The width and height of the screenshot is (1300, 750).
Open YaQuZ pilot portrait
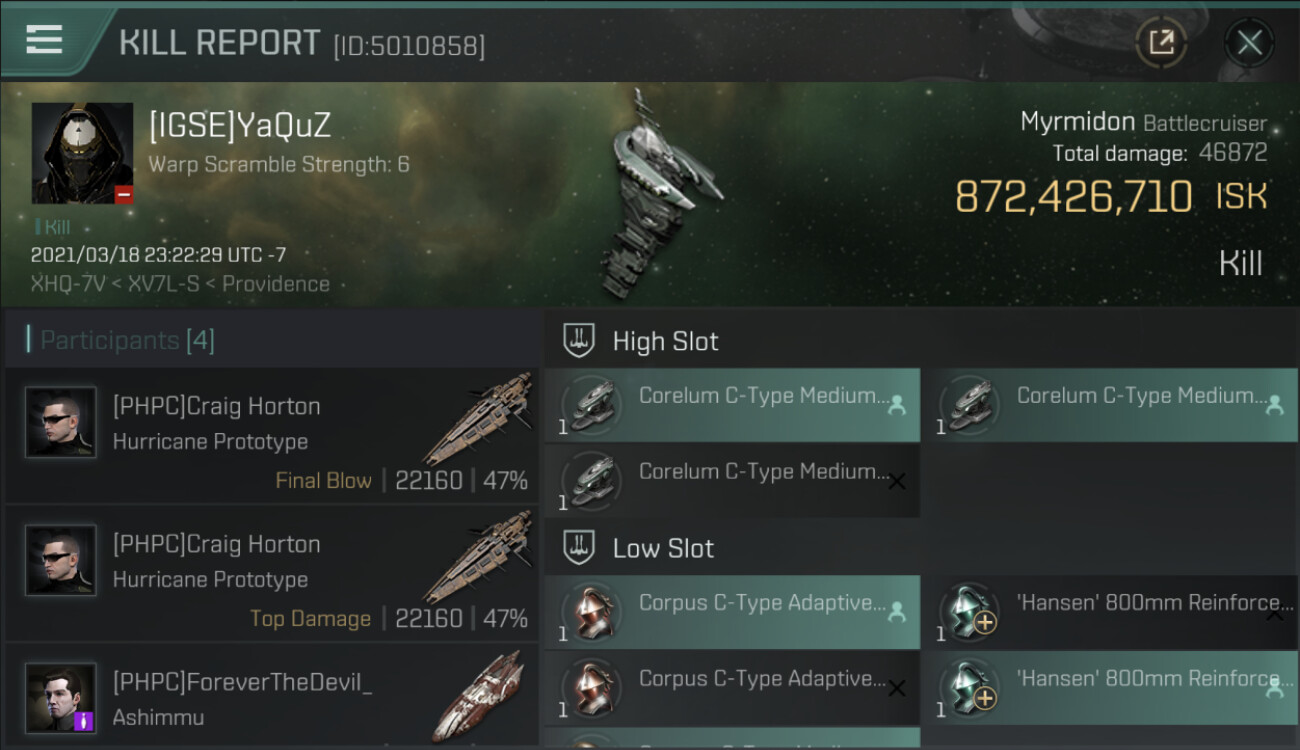pos(82,153)
